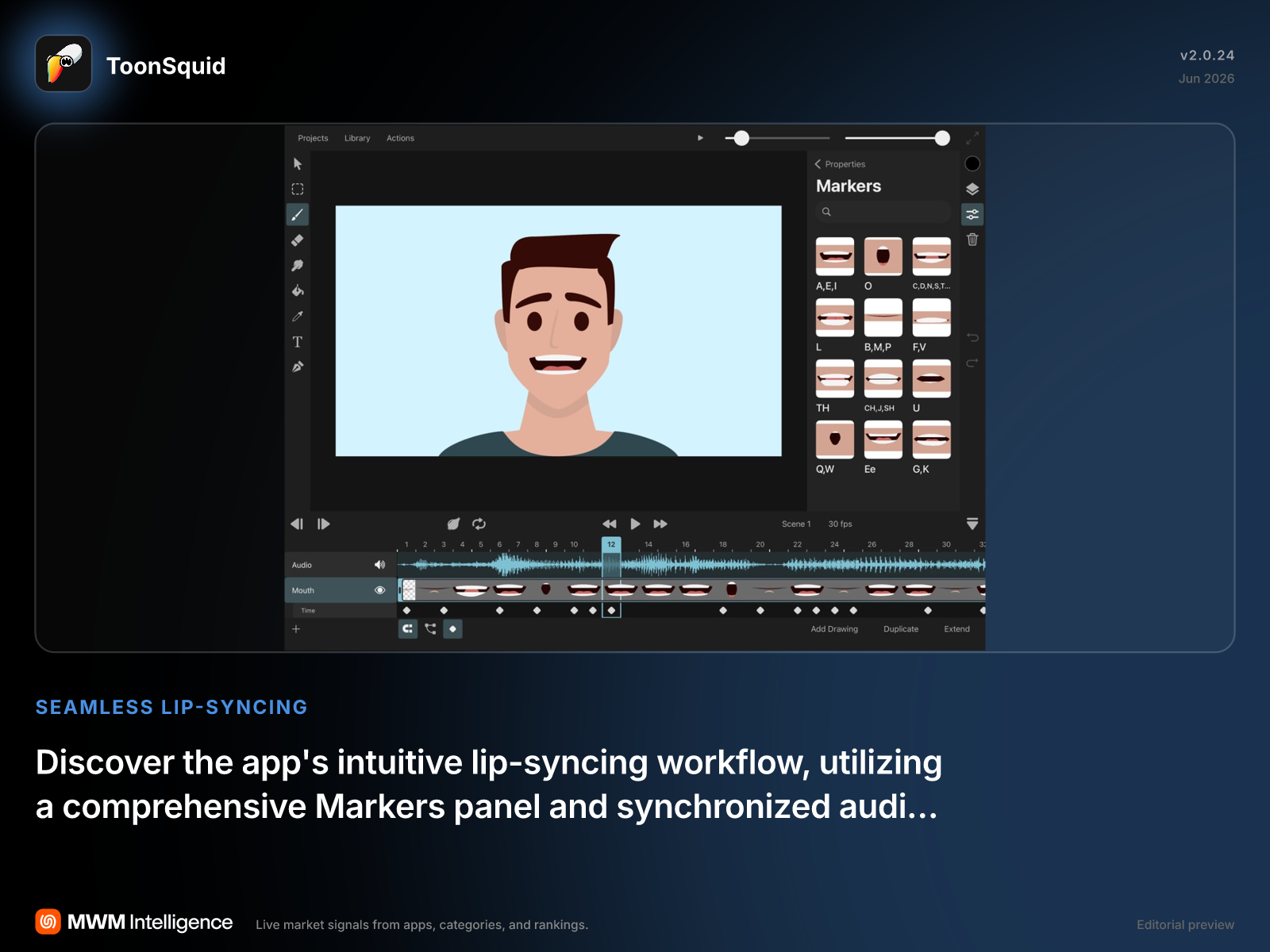Click the Duplicate button

(901, 629)
